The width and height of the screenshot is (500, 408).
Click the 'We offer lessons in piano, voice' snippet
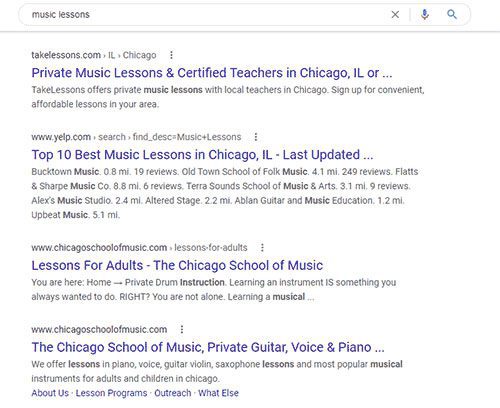click(x=217, y=371)
